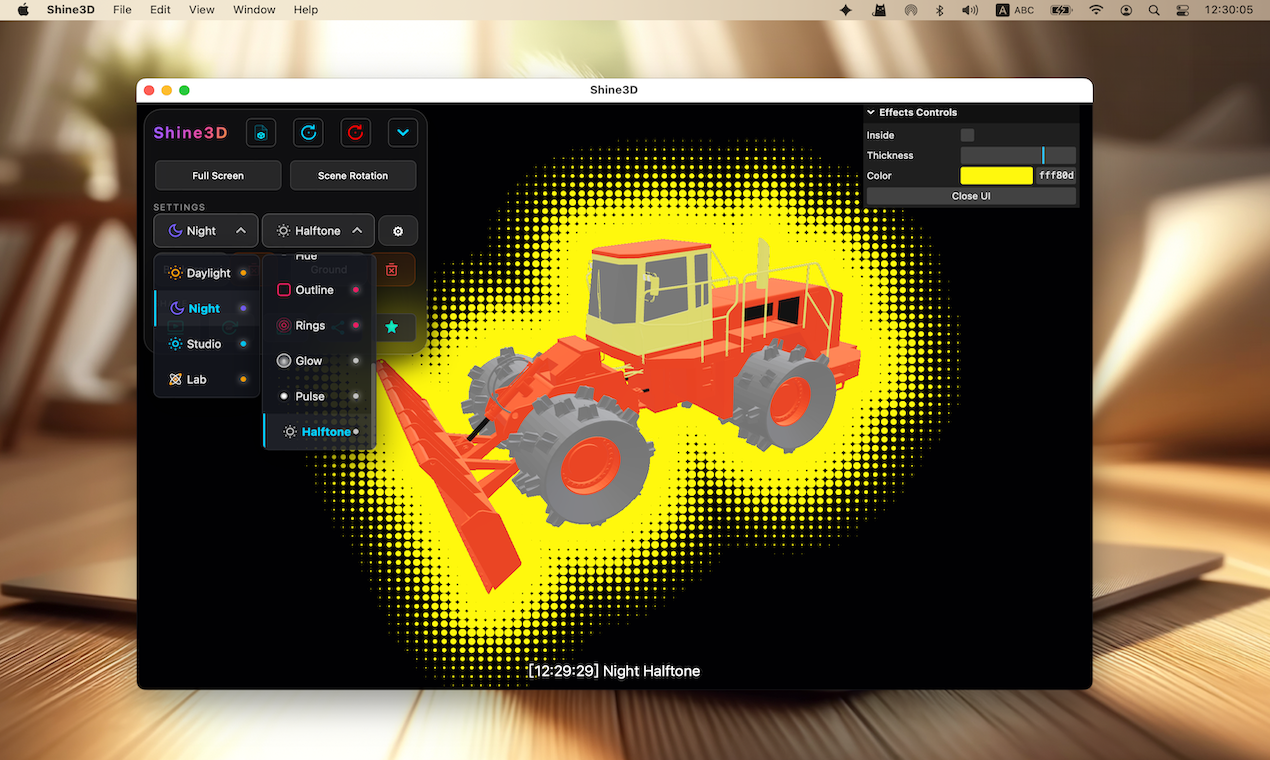
Task: Click the cyan document export icon
Action: 261,132
